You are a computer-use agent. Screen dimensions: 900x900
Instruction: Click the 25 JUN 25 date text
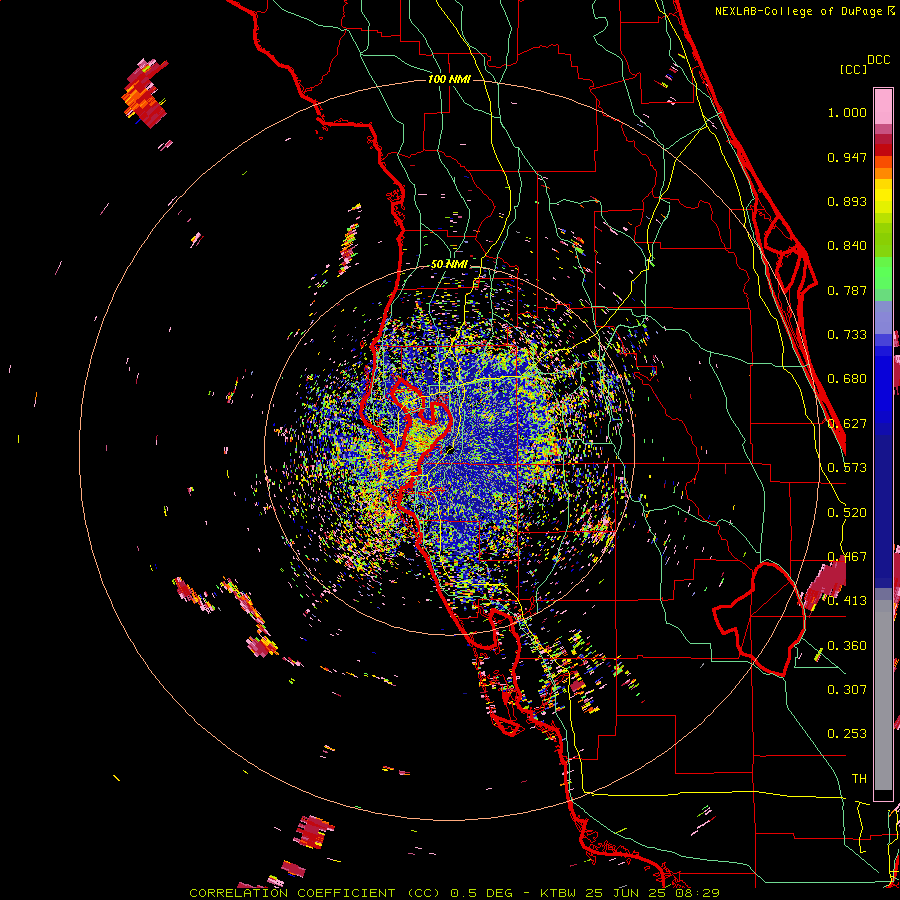tap(627, 893)
